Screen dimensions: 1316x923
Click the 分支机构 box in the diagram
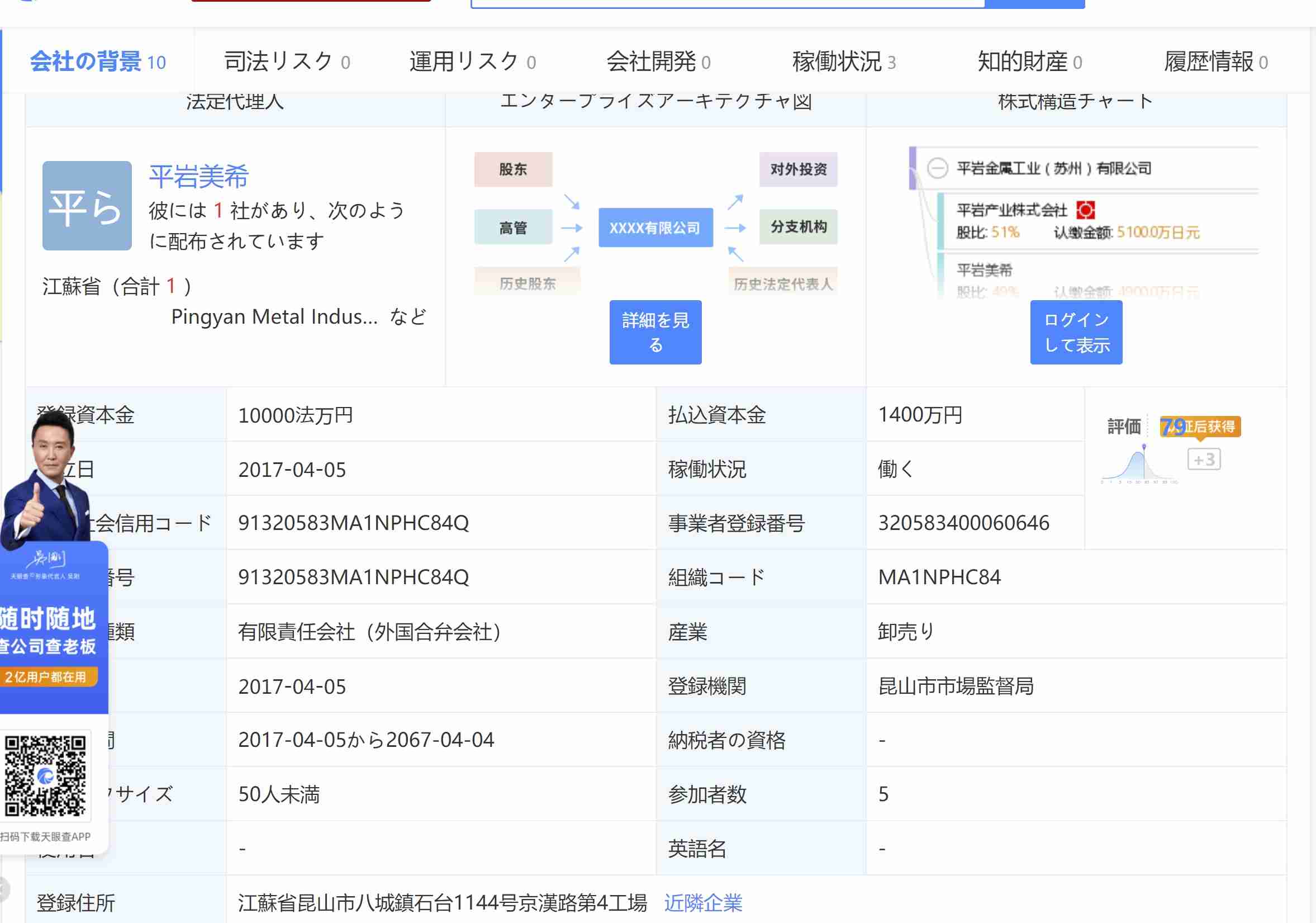click(798, 227)
